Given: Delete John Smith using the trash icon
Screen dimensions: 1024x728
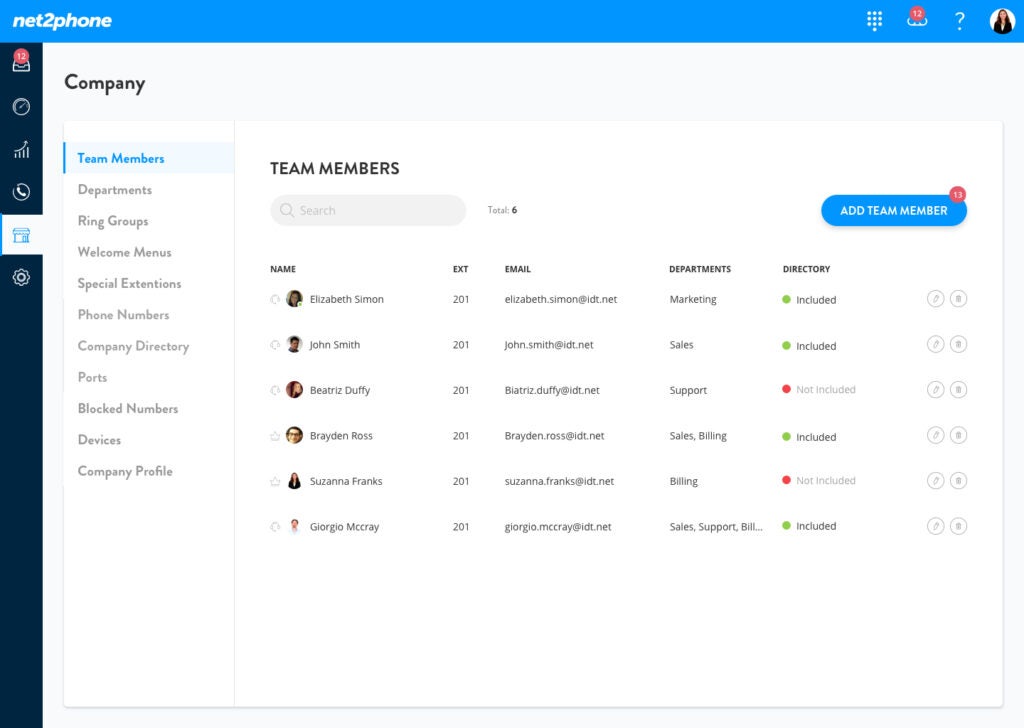Looking at the screenshot, I should 958,345.
